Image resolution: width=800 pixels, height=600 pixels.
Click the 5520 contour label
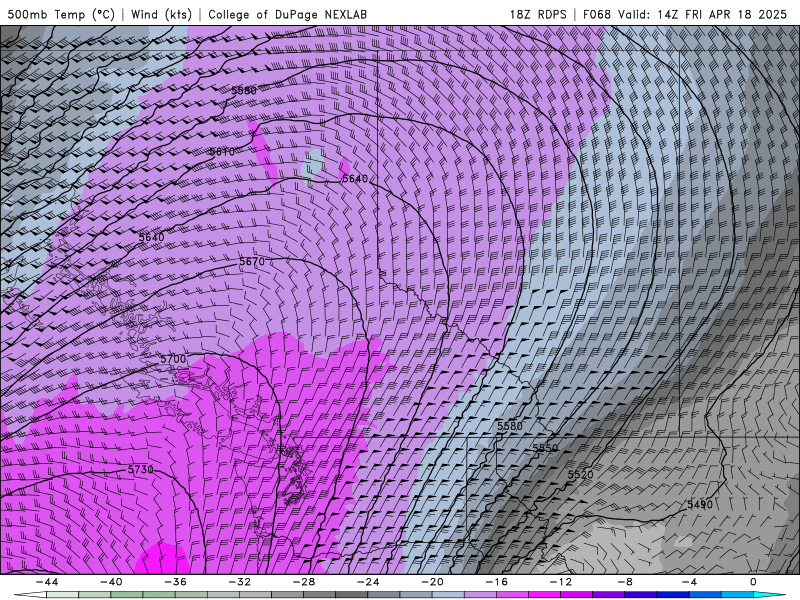click(581, 474)
